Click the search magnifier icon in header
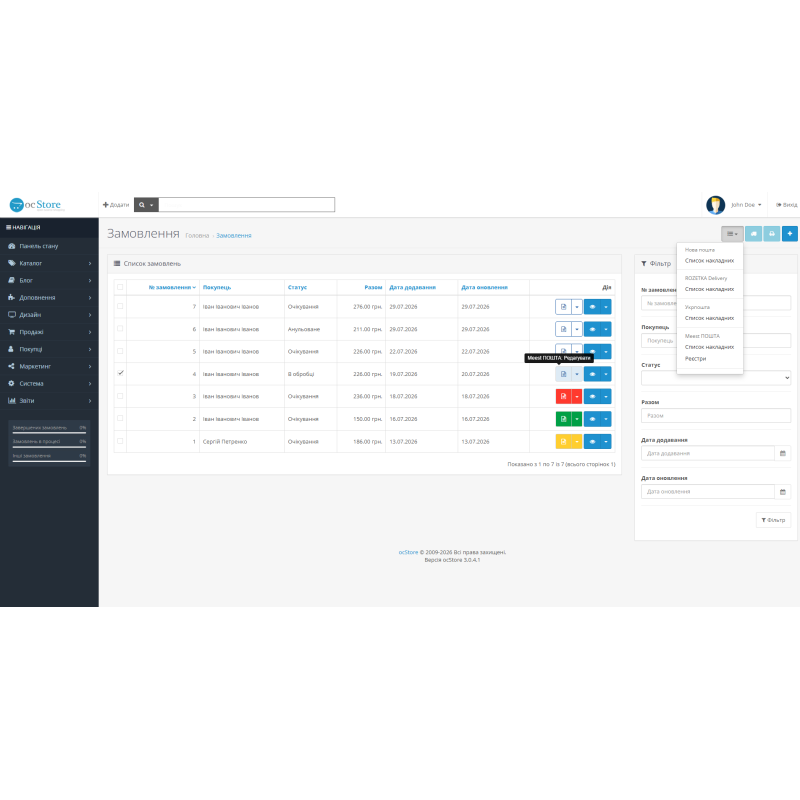The width and height of the screenshot is (800, 800). coord(142,205)
